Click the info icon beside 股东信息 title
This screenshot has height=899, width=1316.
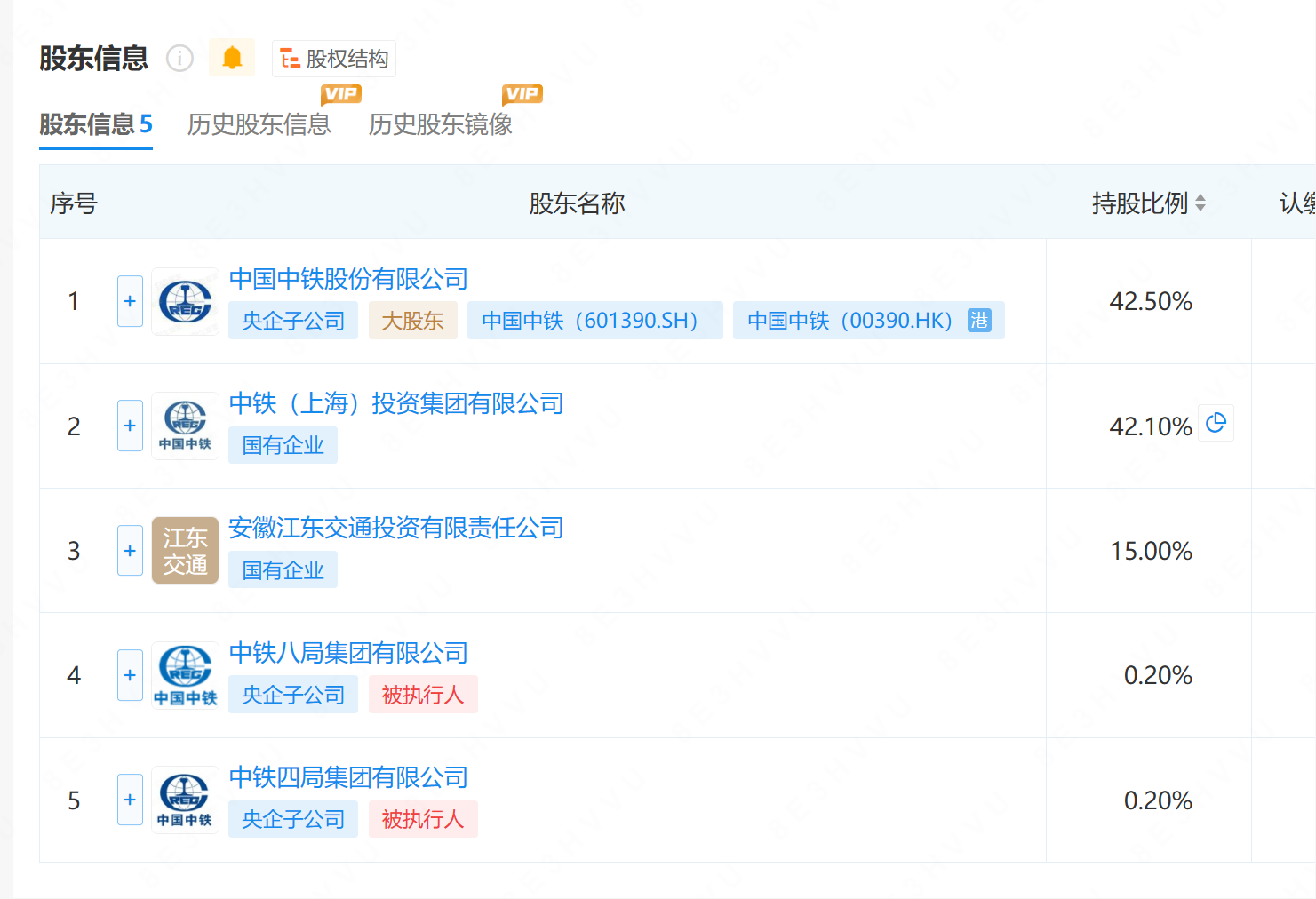[179, 59]
